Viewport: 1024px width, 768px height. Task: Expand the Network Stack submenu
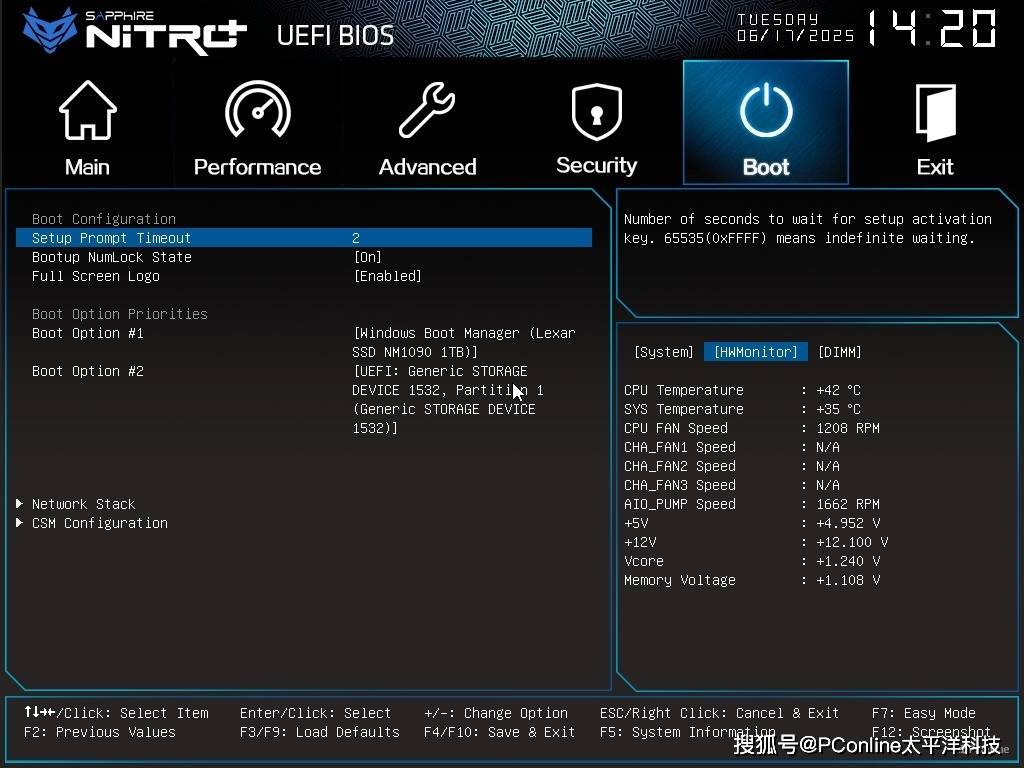(x=83, y=504)
